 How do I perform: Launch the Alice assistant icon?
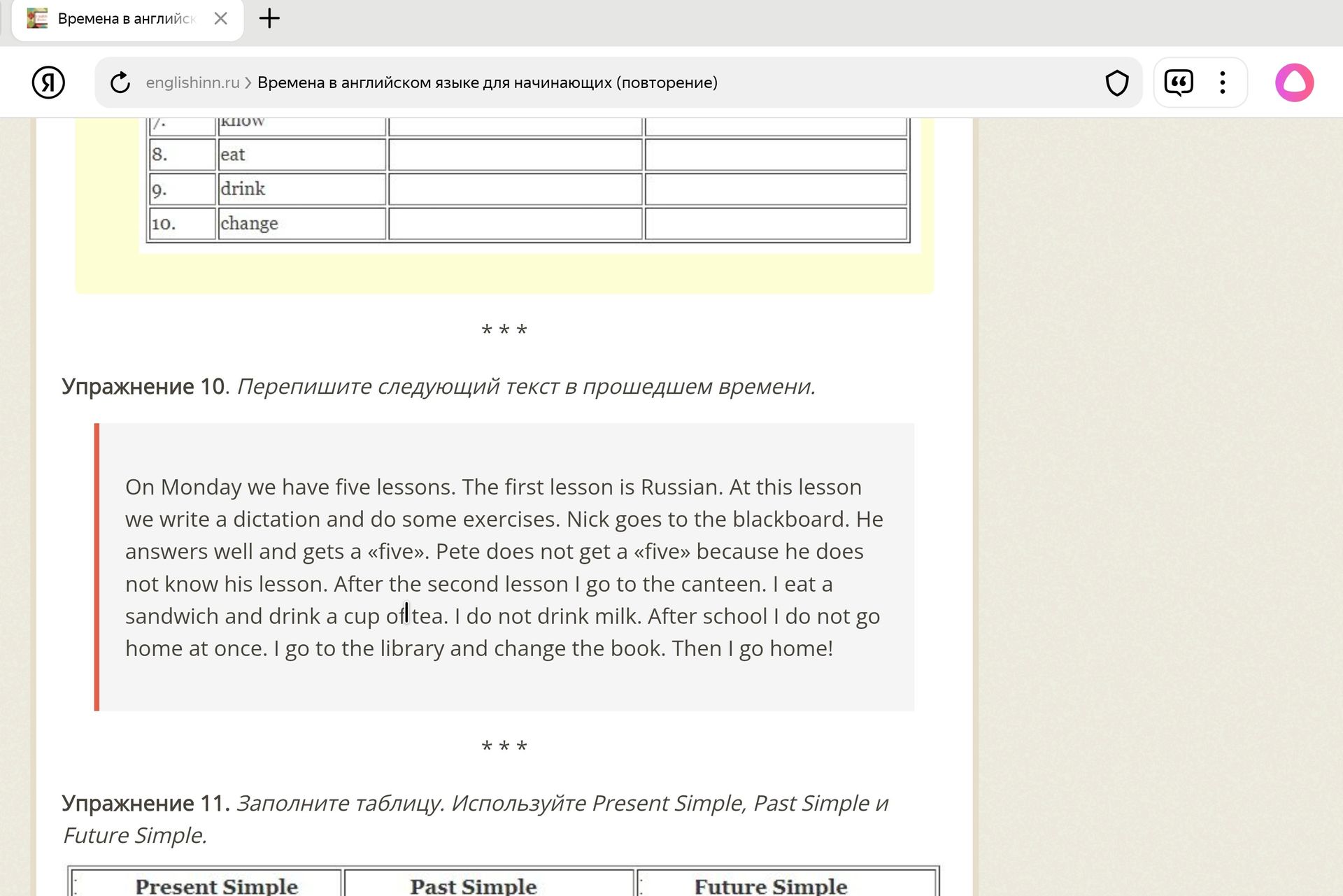point(1294,83)
